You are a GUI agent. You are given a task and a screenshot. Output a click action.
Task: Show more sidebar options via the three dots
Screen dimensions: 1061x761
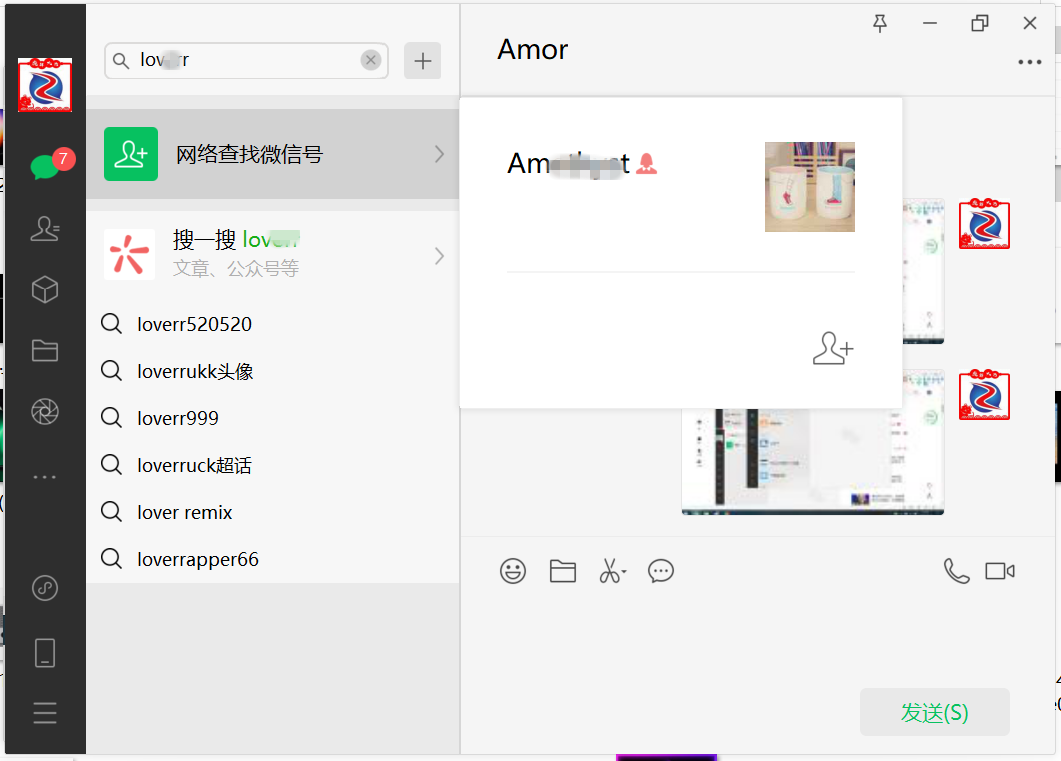coord(45,477)
